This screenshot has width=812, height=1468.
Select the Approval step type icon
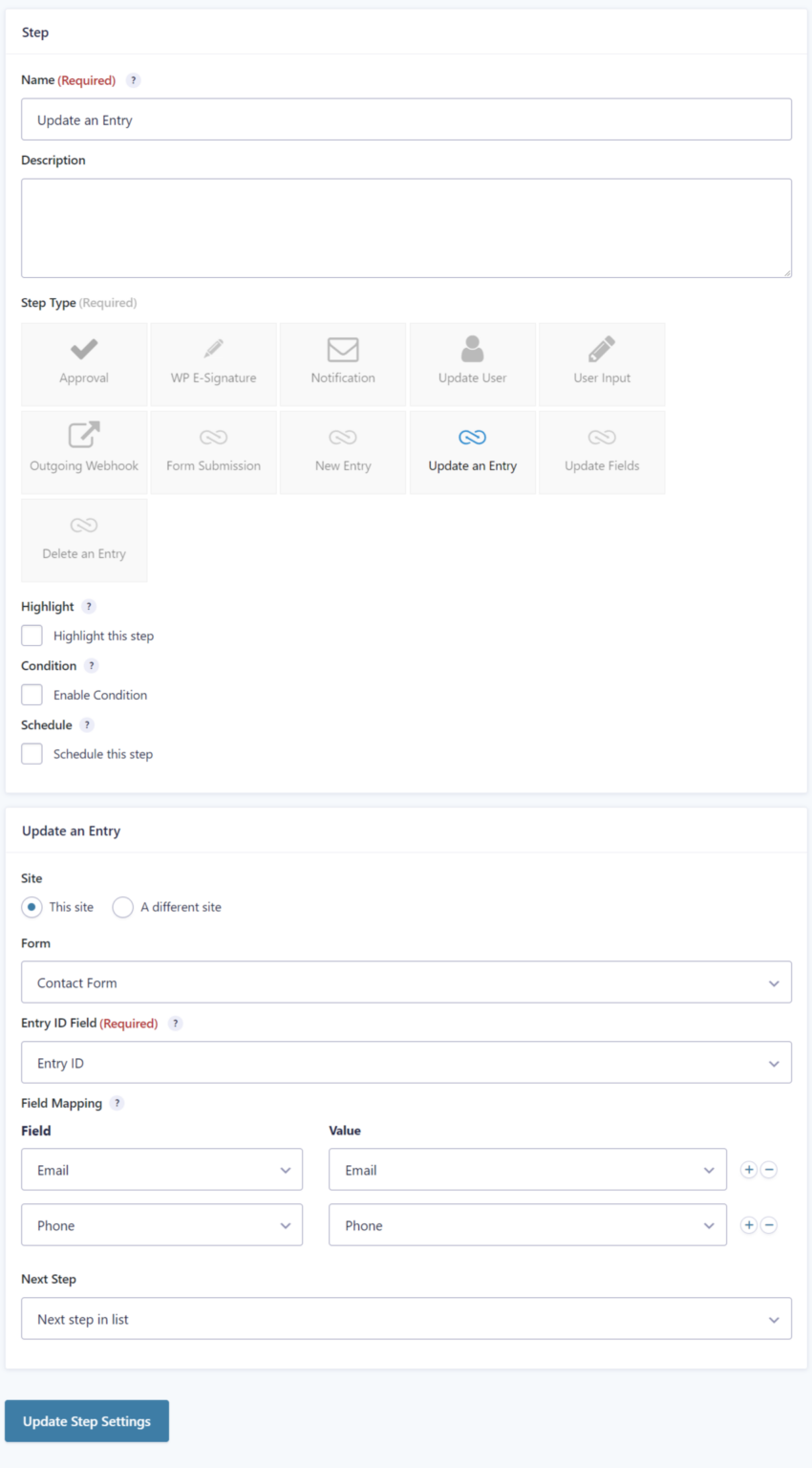pos(84,363)
